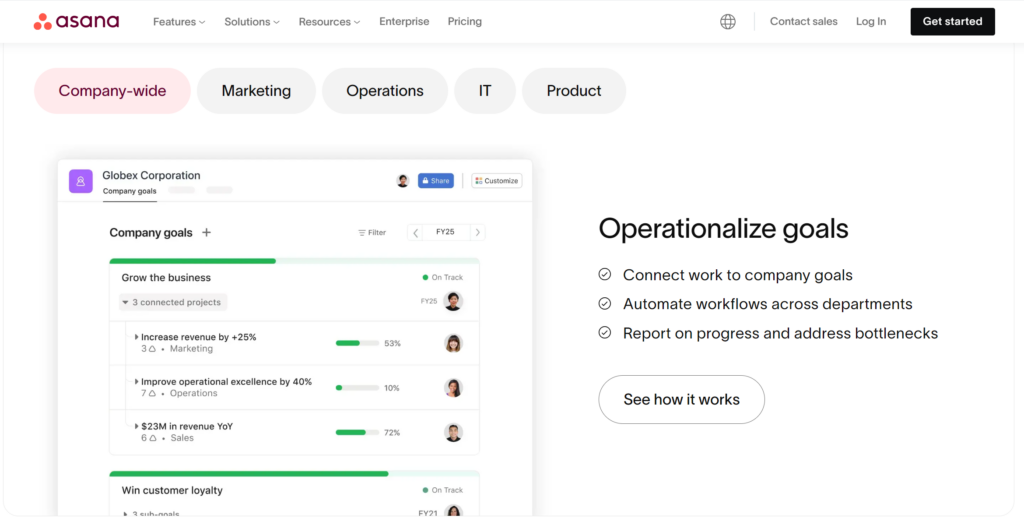
Task: Click the purple Globex Corporation icon
Action: [81, 181]
